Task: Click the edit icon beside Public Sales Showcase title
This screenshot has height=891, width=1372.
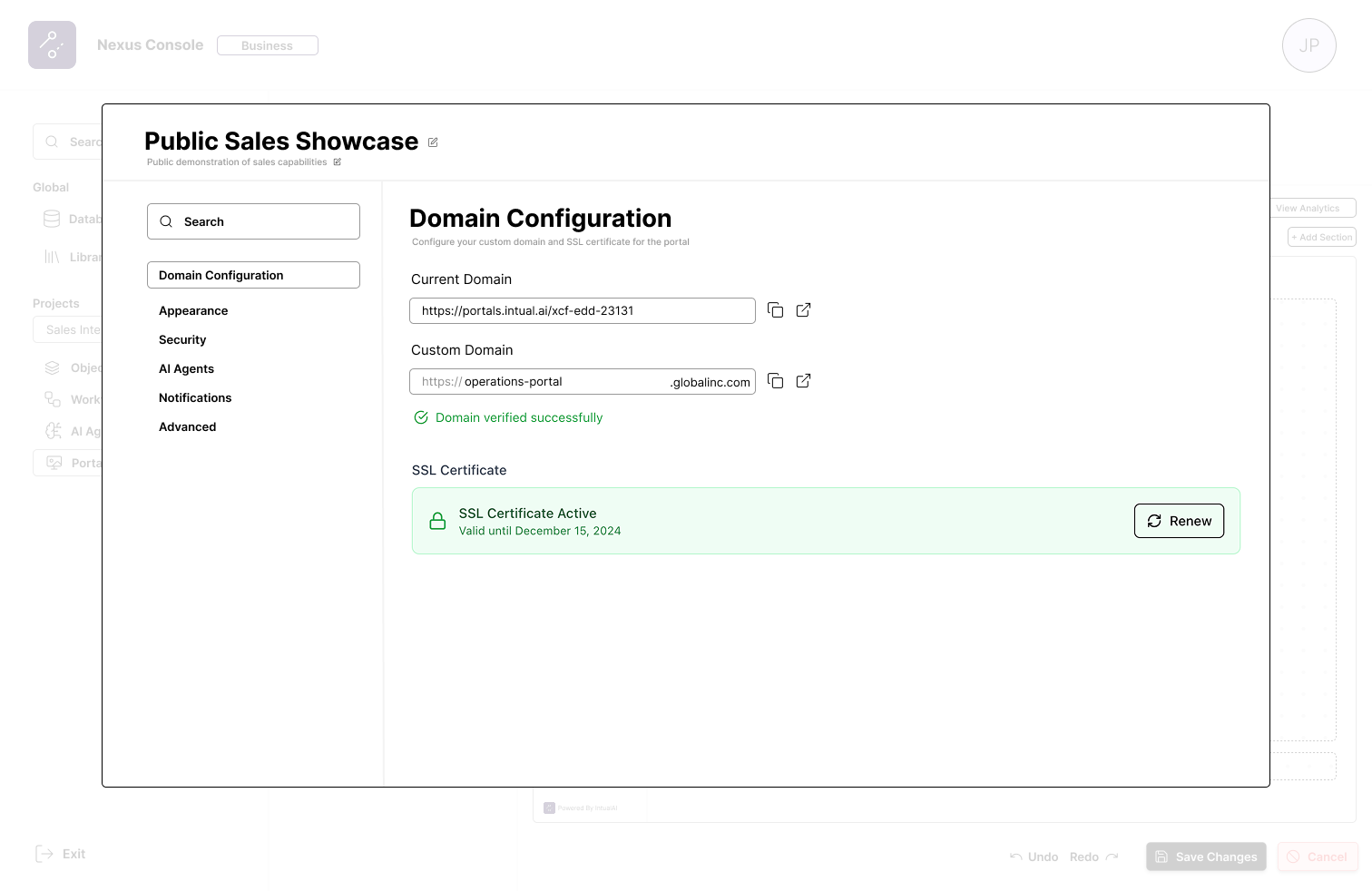Action: pos(433,142)
